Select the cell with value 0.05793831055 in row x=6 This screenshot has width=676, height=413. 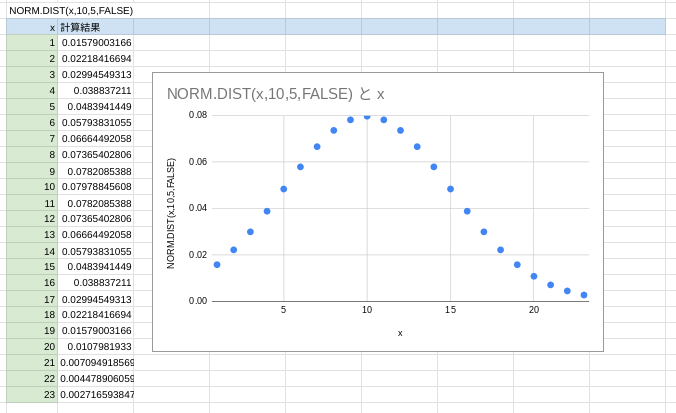[x=95, y=122]
